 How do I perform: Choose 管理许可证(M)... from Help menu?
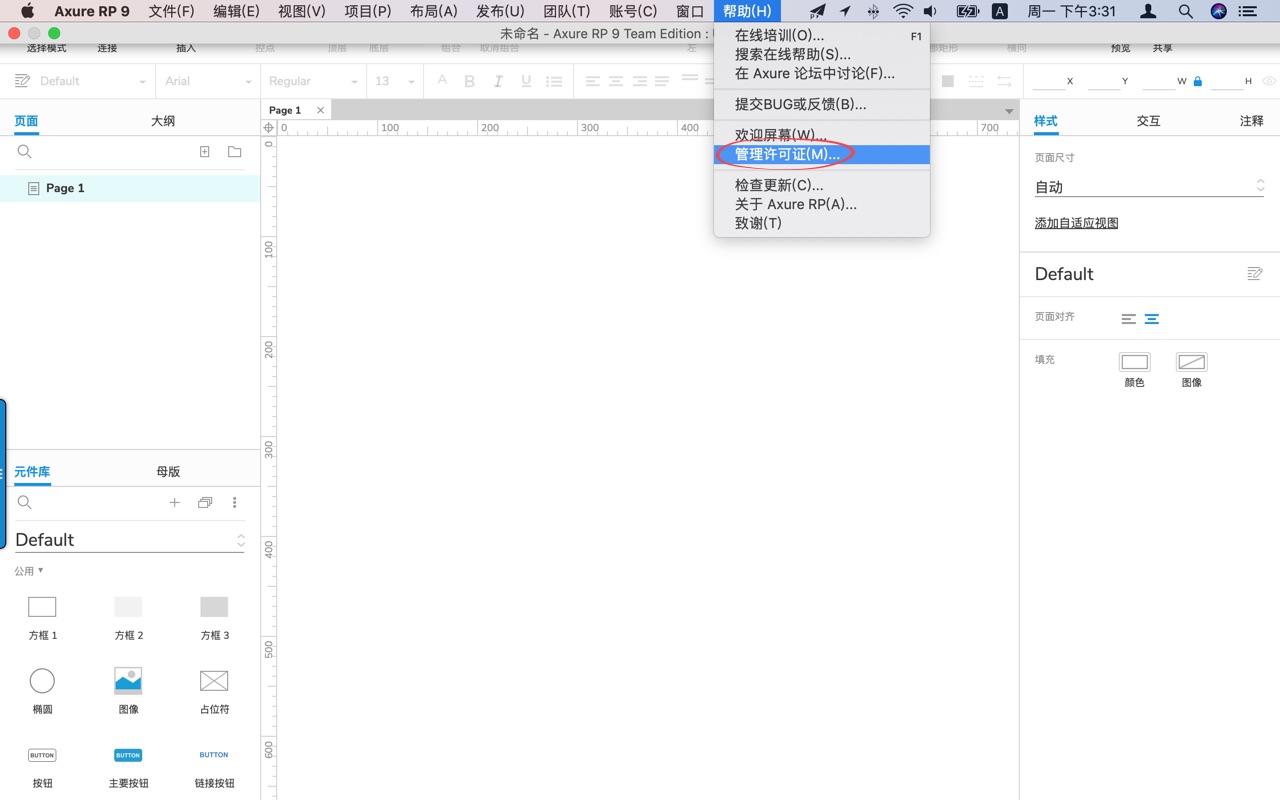(x=787, y=154)
